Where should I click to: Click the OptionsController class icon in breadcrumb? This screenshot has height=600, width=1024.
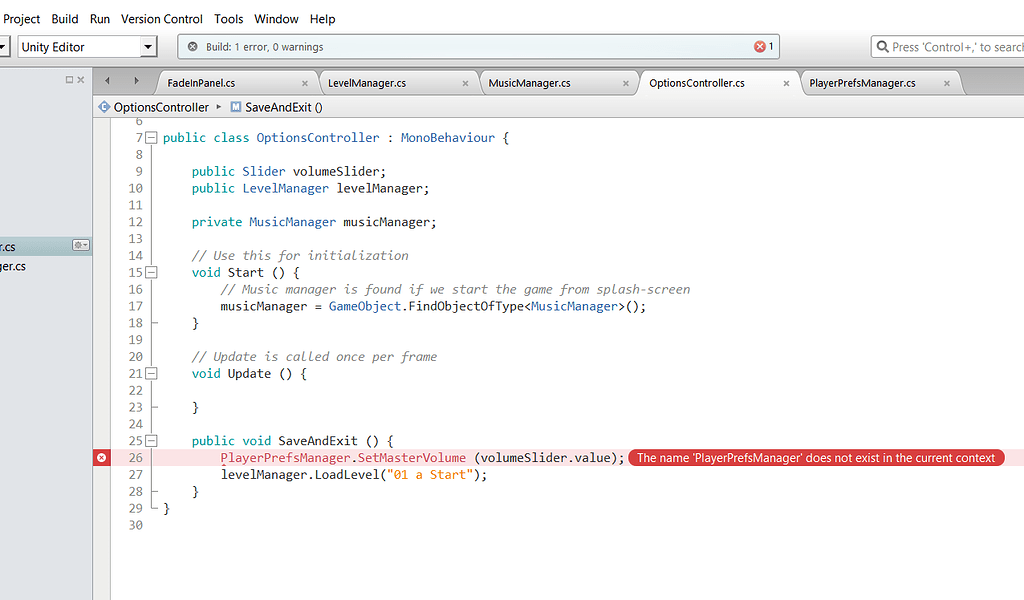(x=104, y=107)
